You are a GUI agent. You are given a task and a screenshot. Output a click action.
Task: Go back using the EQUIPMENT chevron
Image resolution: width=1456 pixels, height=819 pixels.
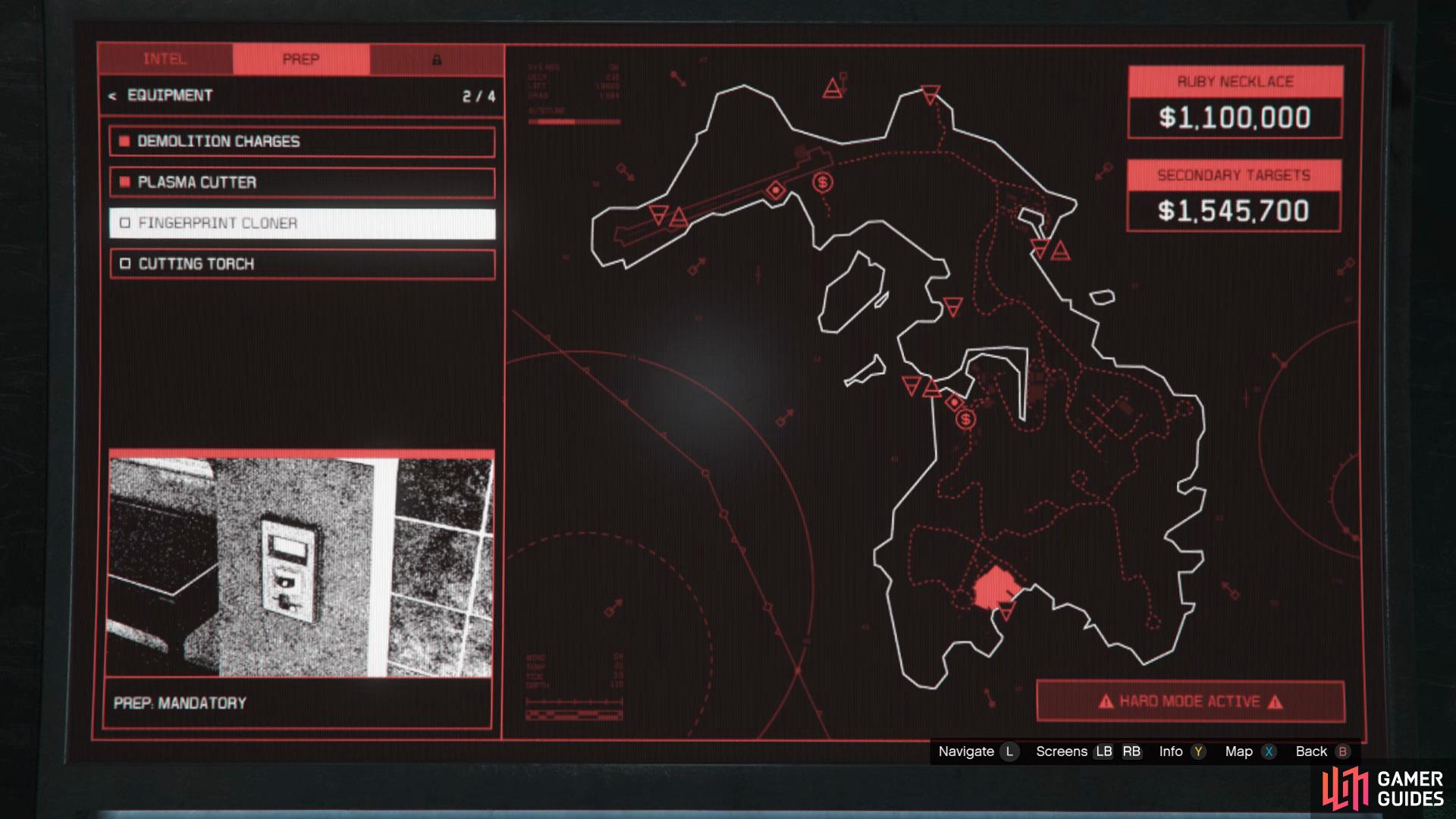113,96
